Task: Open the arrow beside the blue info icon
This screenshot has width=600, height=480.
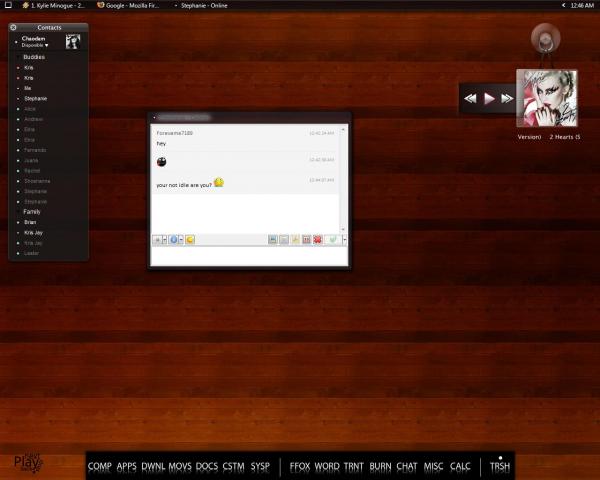Action: [x=181, y=240]
